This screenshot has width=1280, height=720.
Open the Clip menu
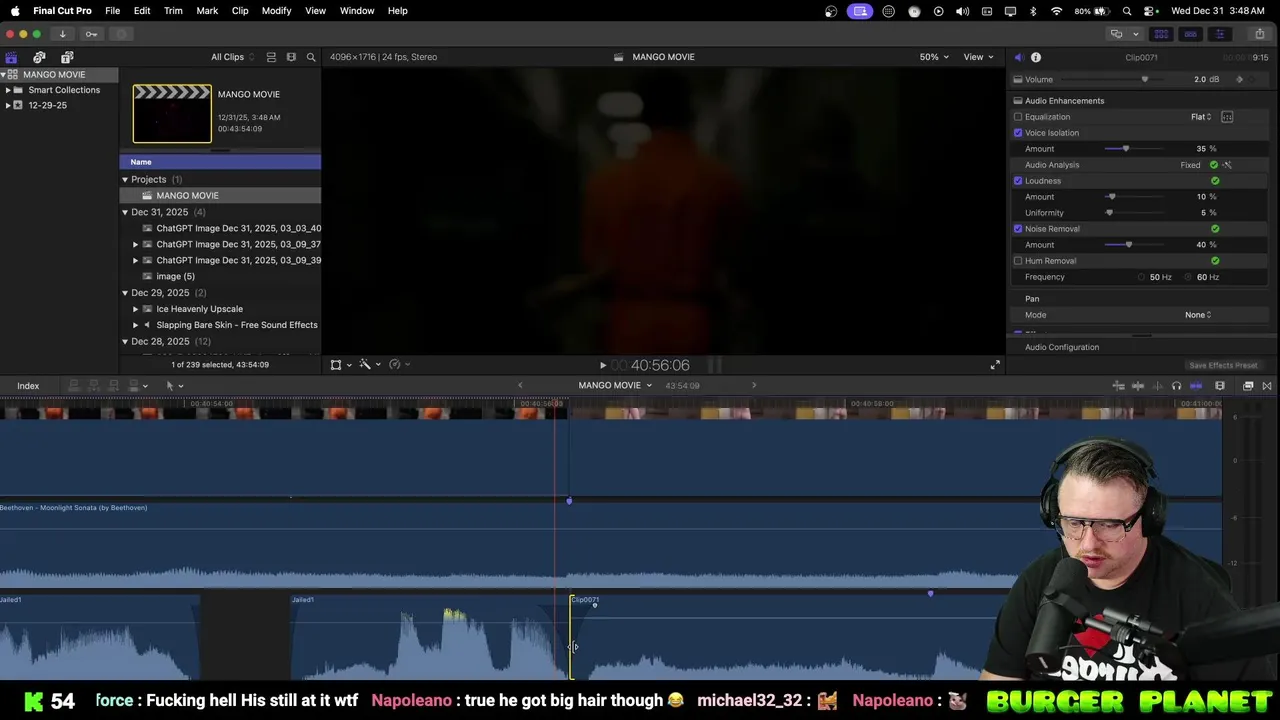point(240,11)
